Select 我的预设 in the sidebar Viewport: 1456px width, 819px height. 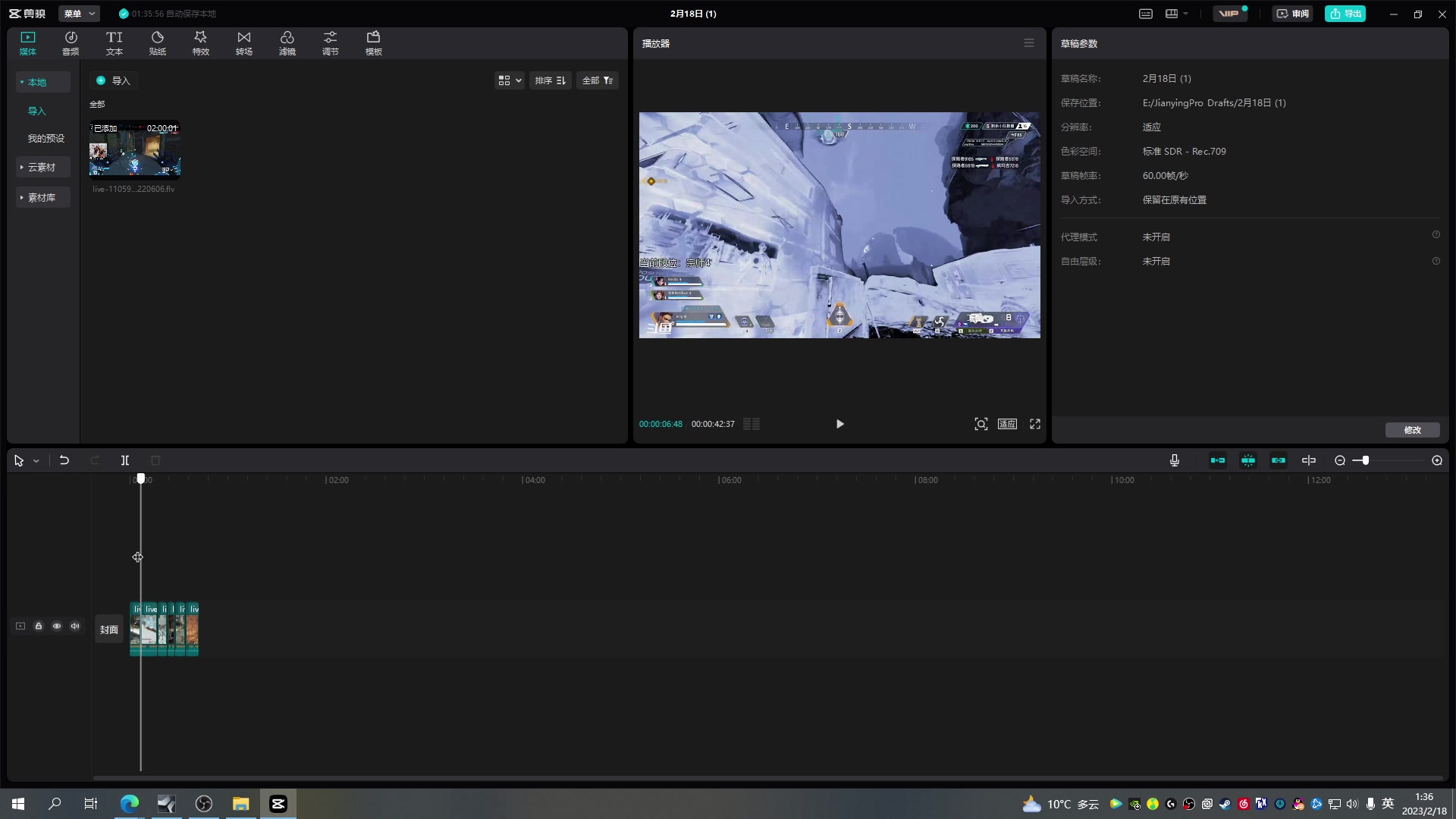point(46,138)
